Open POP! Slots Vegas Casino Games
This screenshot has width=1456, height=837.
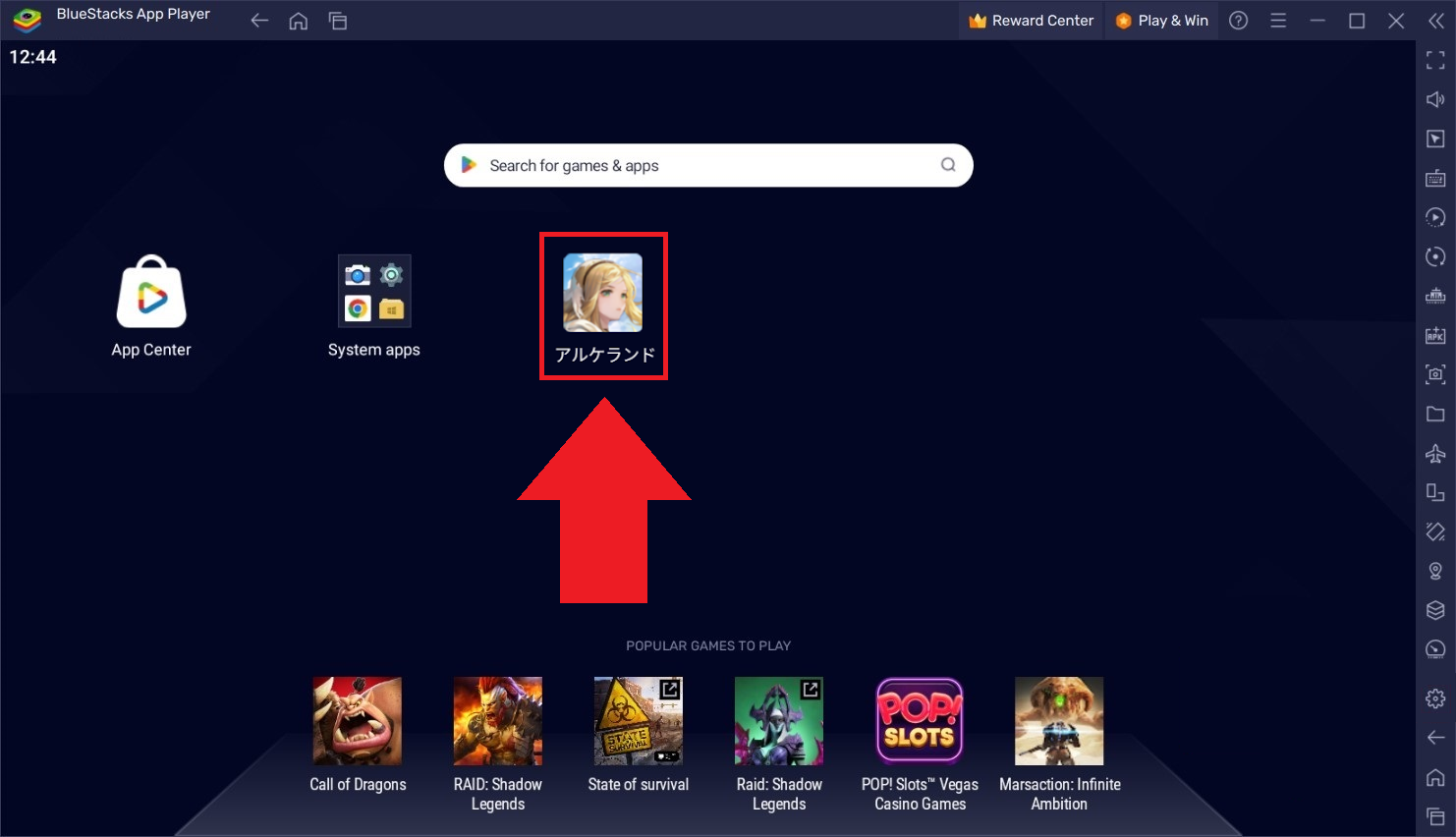coord(920,721)
